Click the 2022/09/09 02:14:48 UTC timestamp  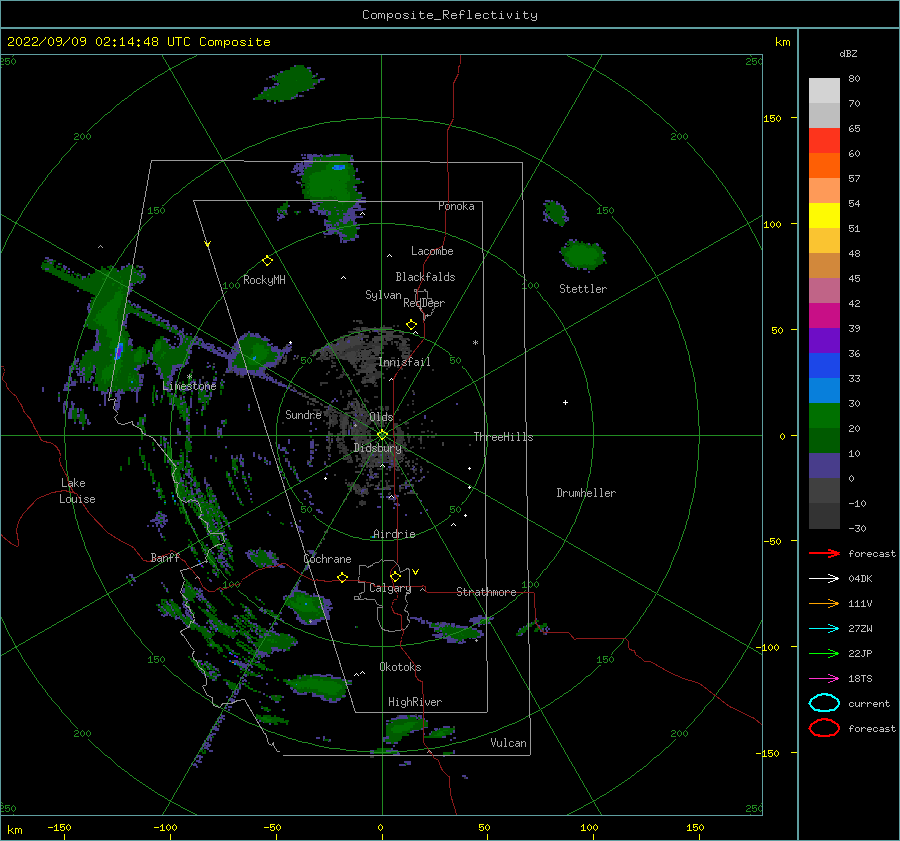pos(87,42)
